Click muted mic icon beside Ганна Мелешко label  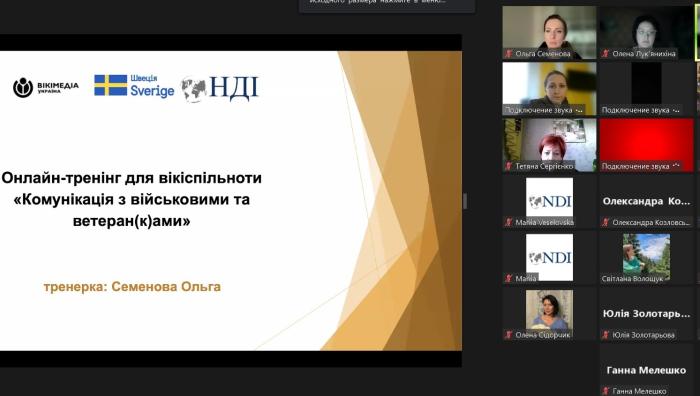(606, 391)
